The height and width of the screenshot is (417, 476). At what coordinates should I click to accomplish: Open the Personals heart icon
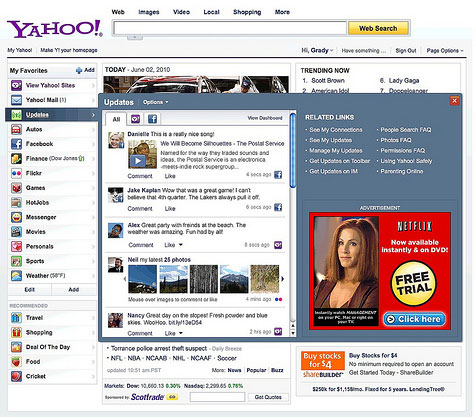pyautogui.click(x=16, y=247)
